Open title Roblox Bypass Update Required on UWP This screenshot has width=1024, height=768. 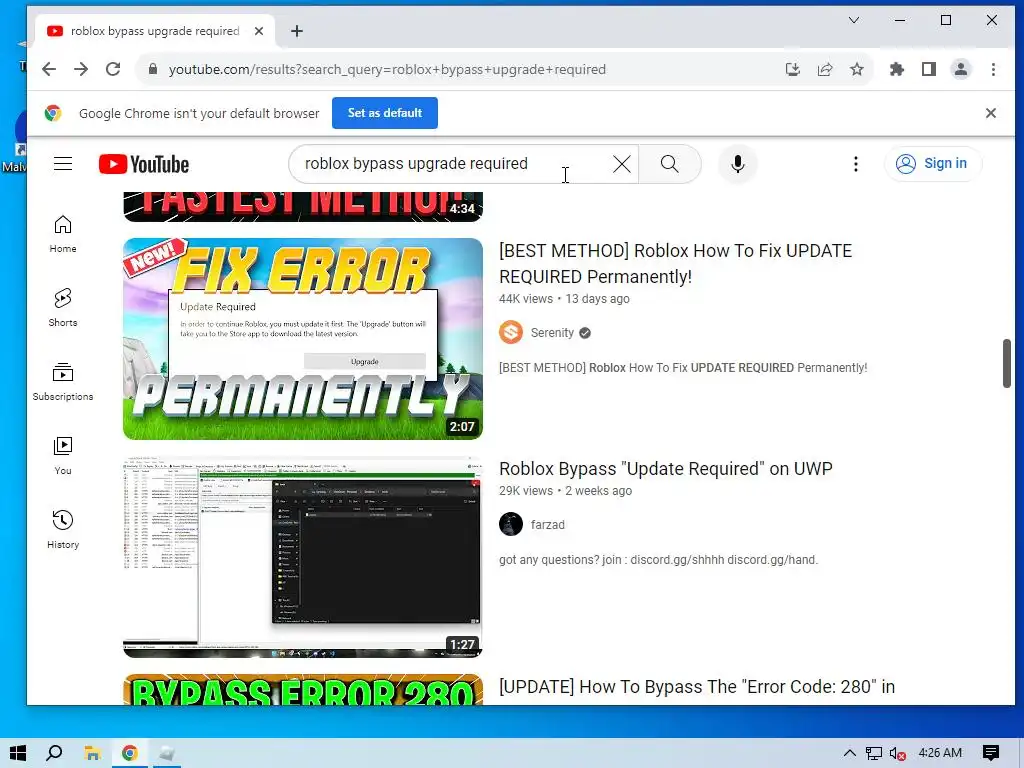tap(665, 469)
